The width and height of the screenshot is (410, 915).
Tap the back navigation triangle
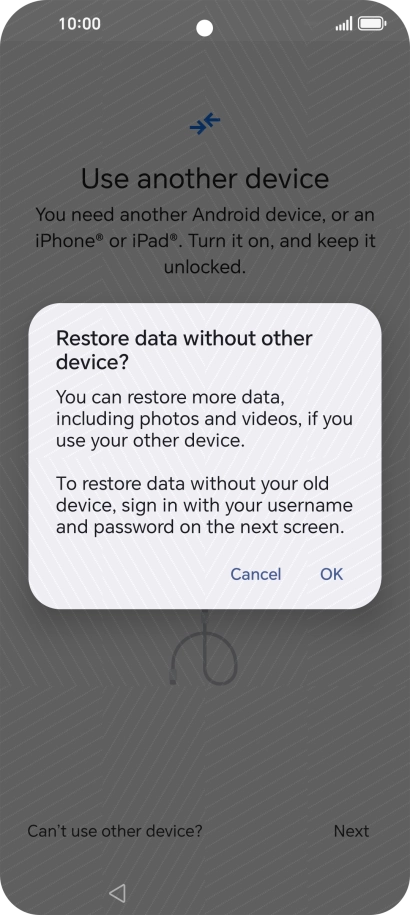tap(117, 892)
